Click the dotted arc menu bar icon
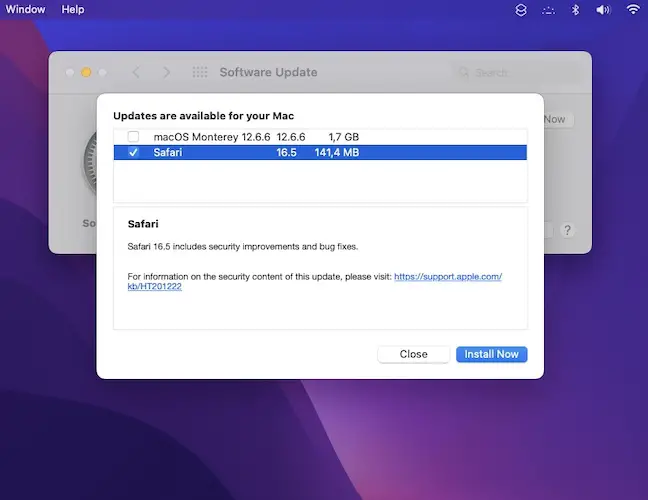648x500 pixels. point(547,9)
